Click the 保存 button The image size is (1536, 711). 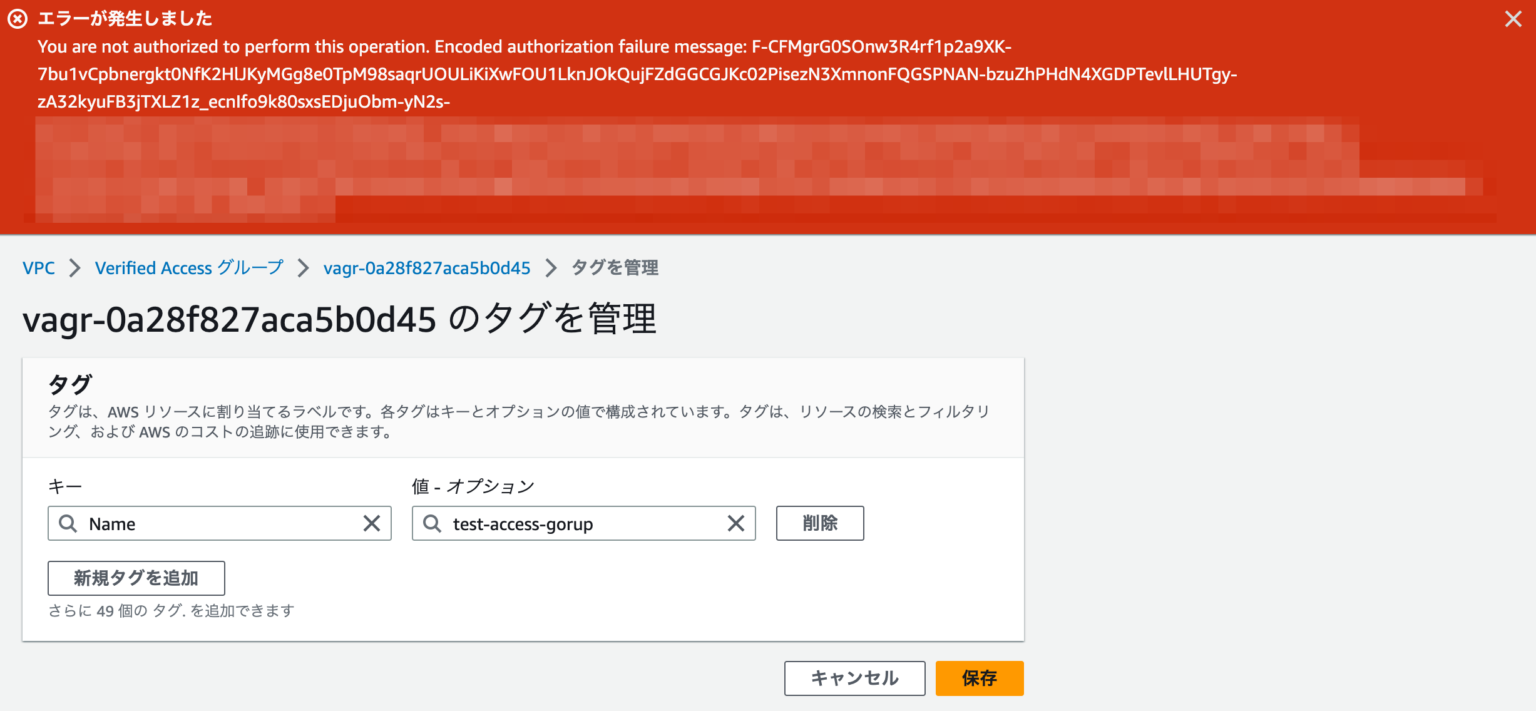980,678
